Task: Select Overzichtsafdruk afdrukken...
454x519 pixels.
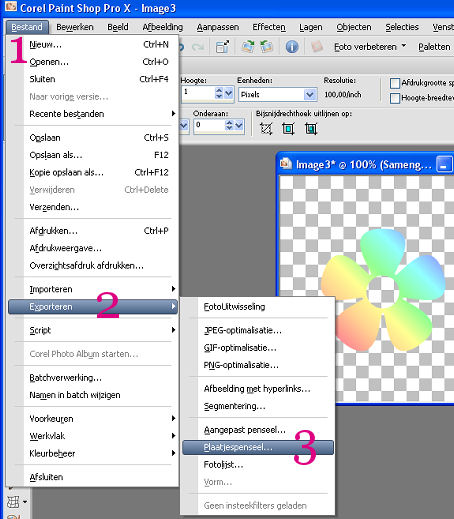Action: tap(93, 266)
